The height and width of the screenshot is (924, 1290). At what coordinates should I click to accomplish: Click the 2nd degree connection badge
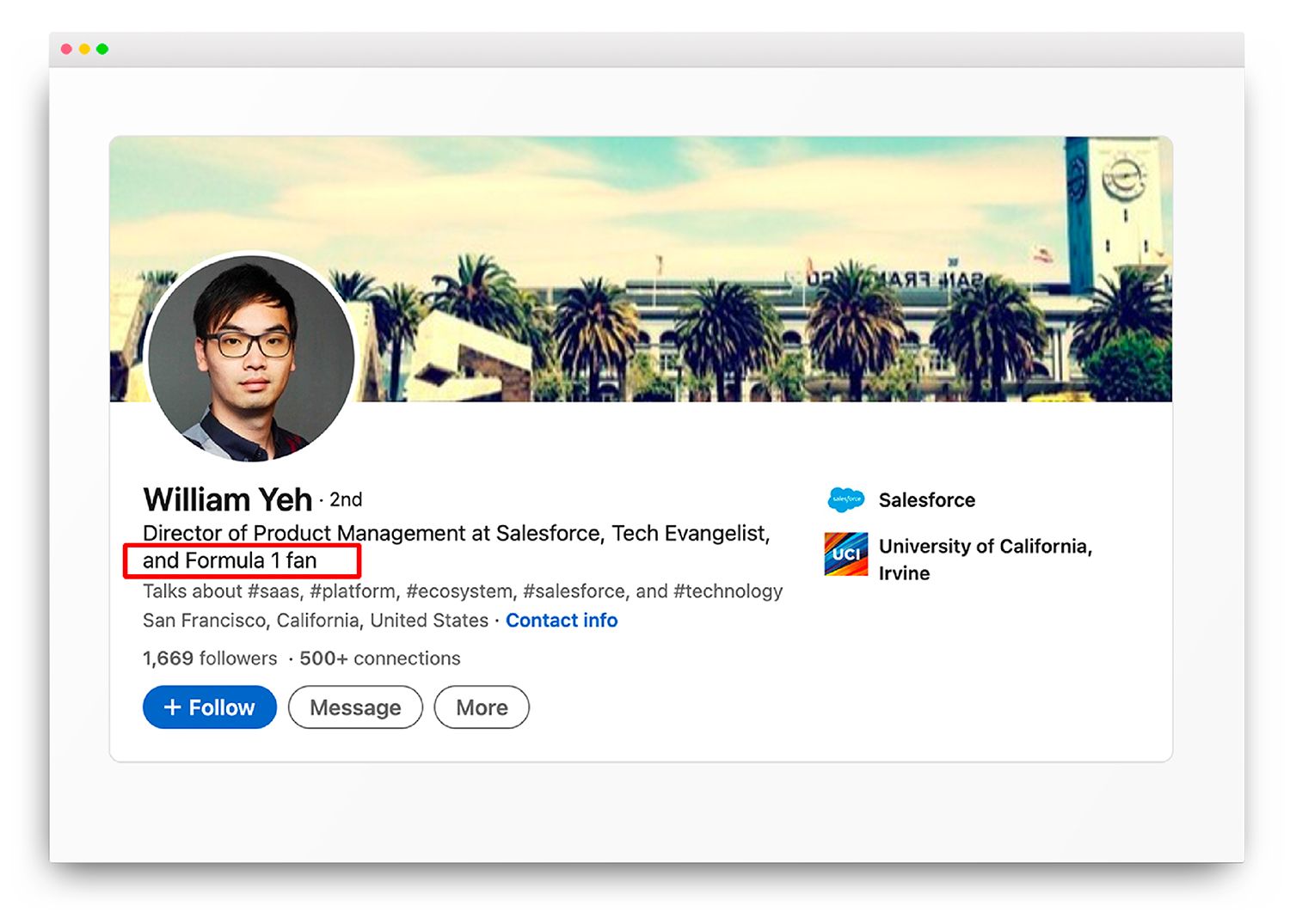pyautogui.click(x=346, y=499)
